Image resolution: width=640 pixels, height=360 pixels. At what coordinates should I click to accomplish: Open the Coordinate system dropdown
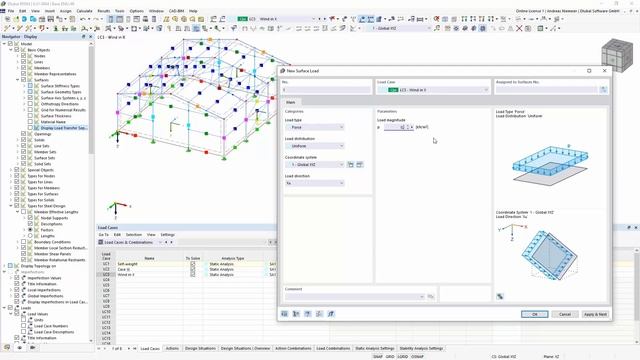(315, 164)
